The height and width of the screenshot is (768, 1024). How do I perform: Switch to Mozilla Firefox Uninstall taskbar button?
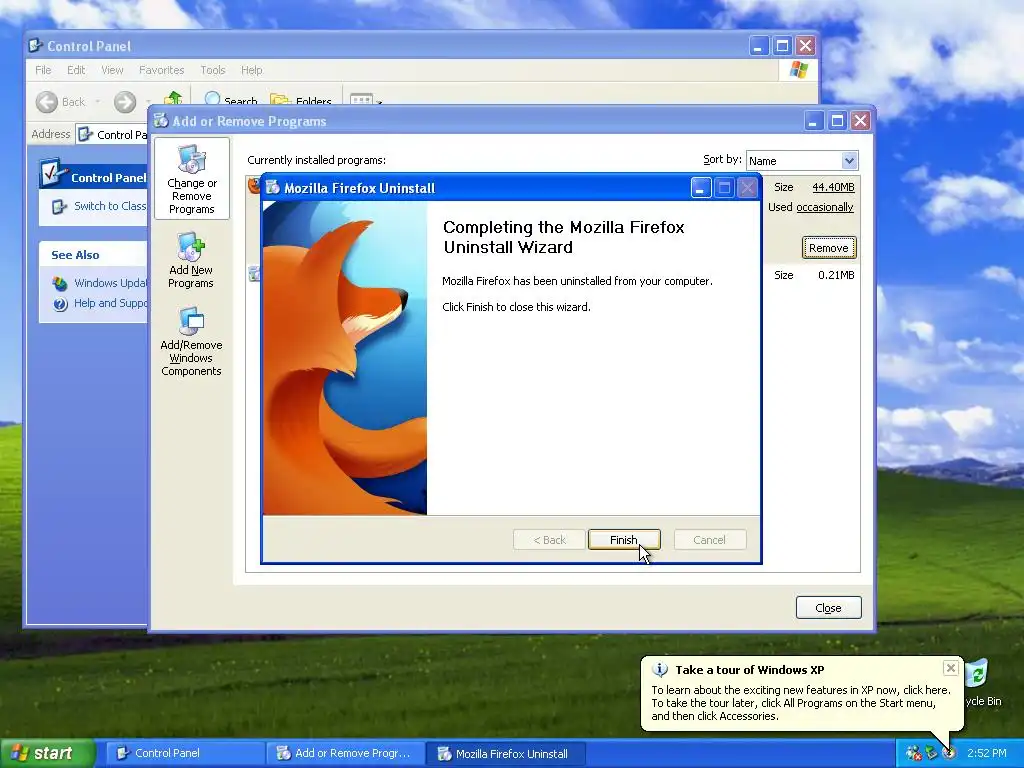tap(507, 753)
